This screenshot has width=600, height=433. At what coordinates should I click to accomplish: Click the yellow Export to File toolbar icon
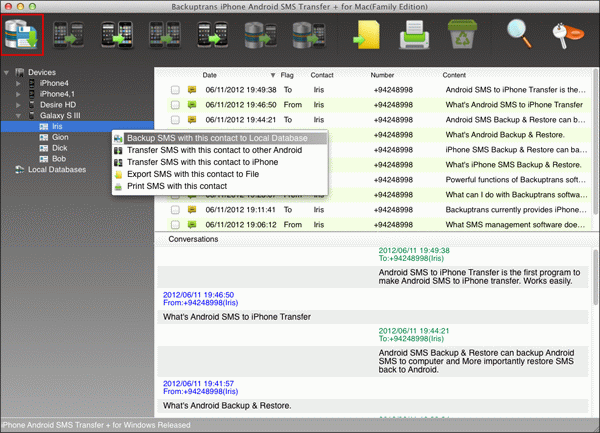point(367,35)
